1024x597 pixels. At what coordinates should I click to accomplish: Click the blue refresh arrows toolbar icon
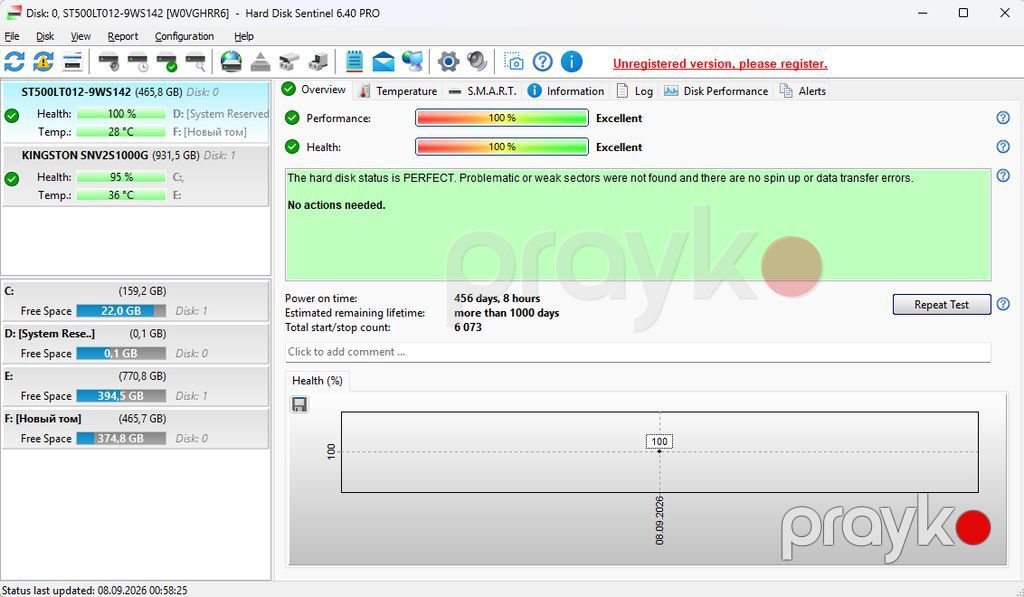(x=14, y=62)
